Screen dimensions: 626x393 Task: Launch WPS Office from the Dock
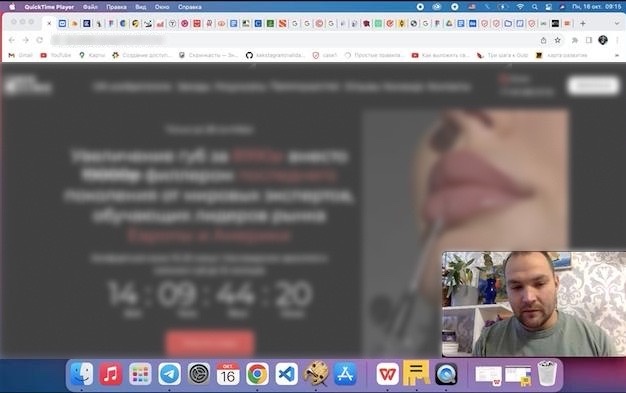(388, 374)
